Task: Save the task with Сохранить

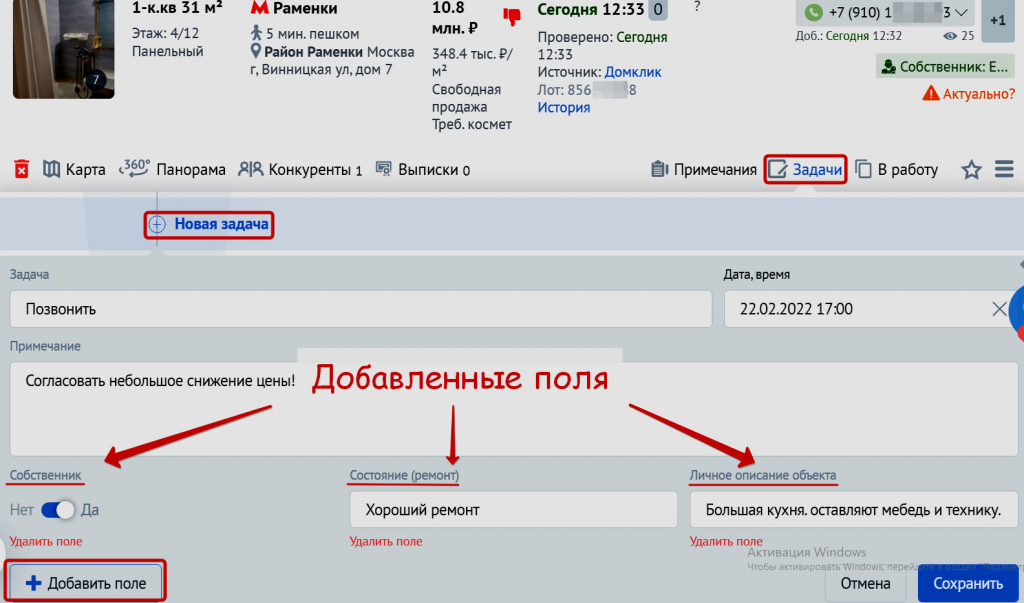Action: pos(967,584)
